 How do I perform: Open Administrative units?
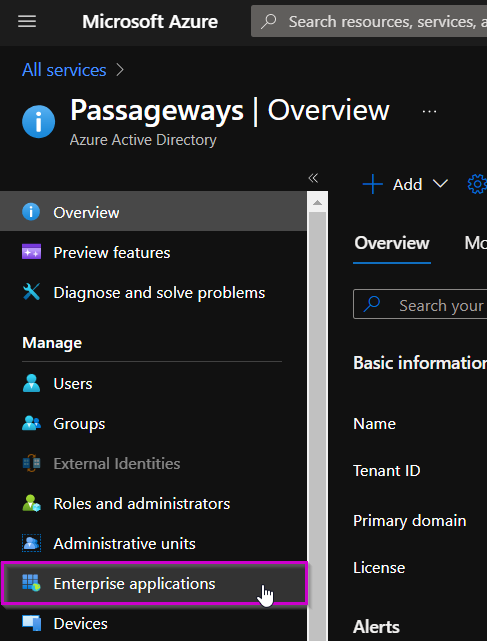[153, 544]
